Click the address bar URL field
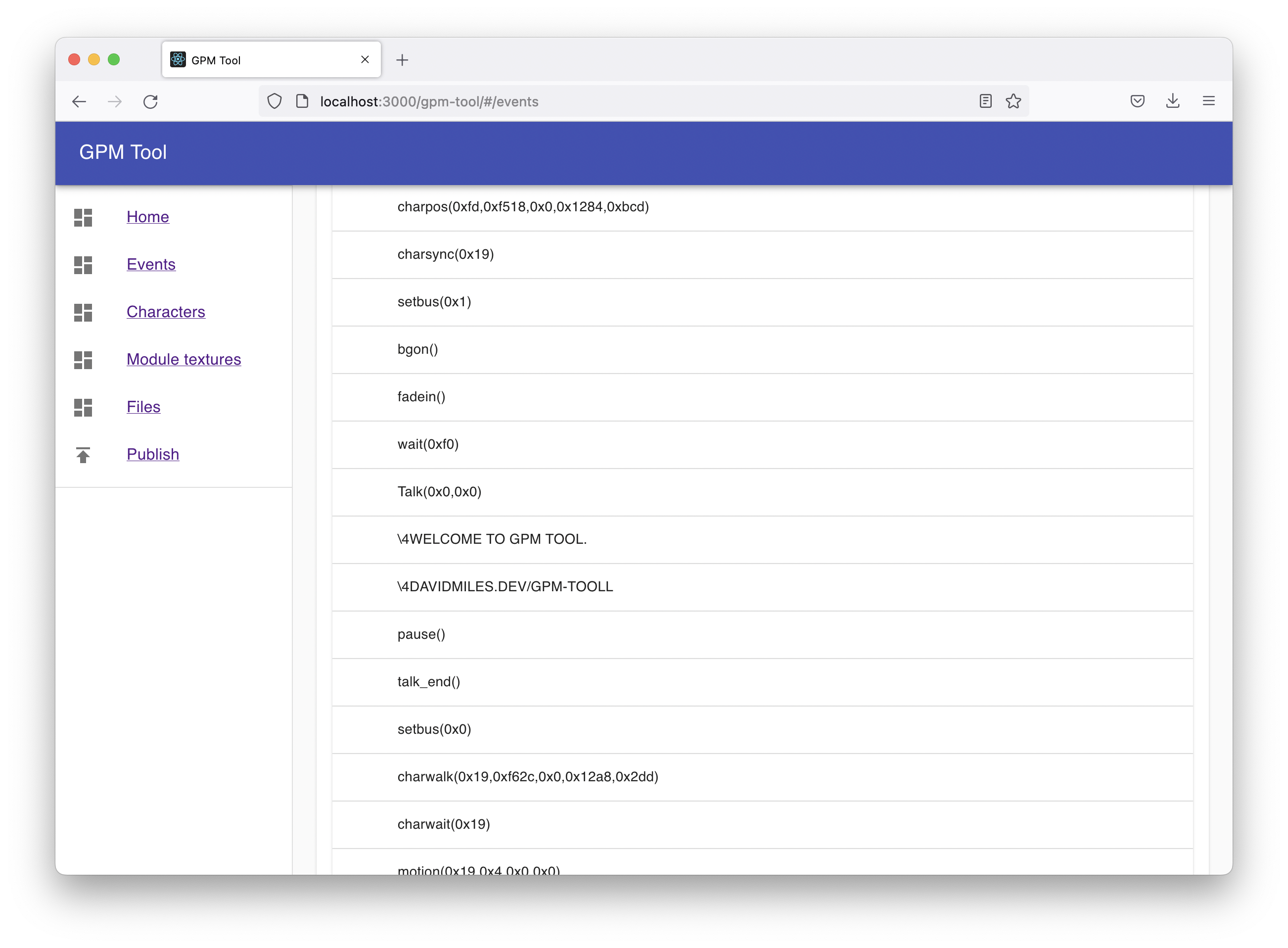The height and width of the screenshot is (948, 1288). 644,101
